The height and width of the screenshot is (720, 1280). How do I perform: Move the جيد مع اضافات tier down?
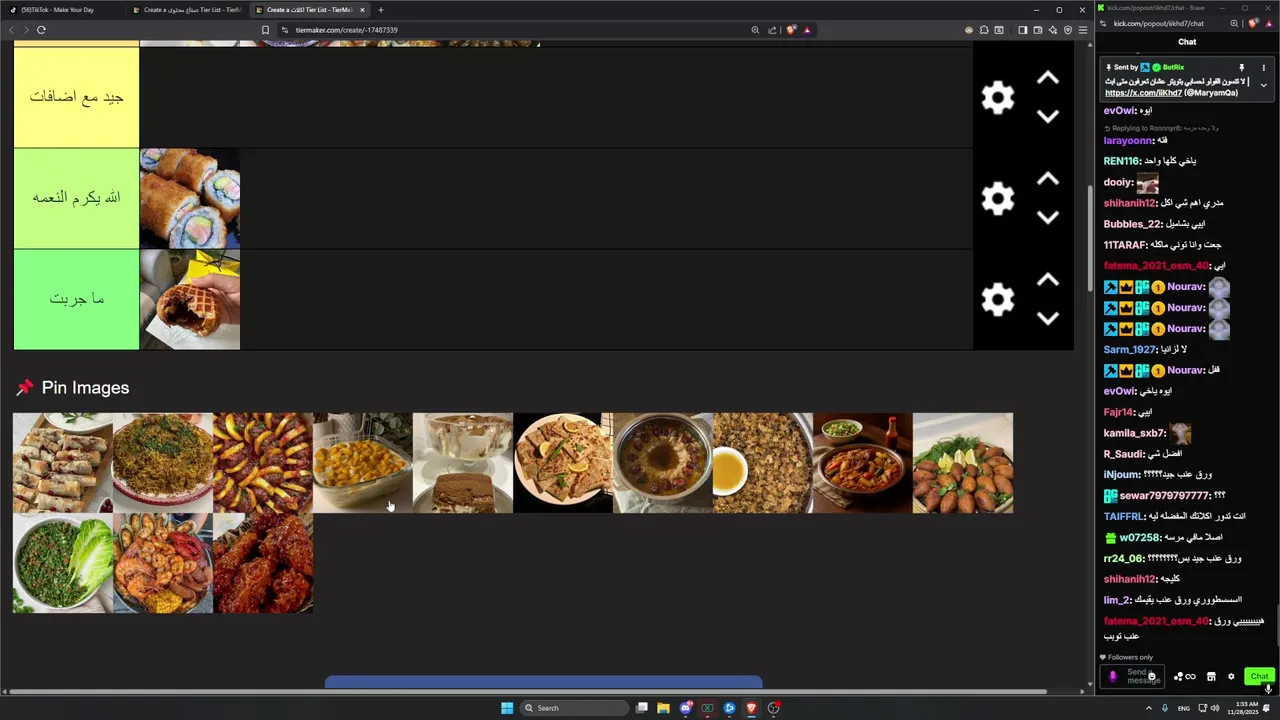(1047, 116)
